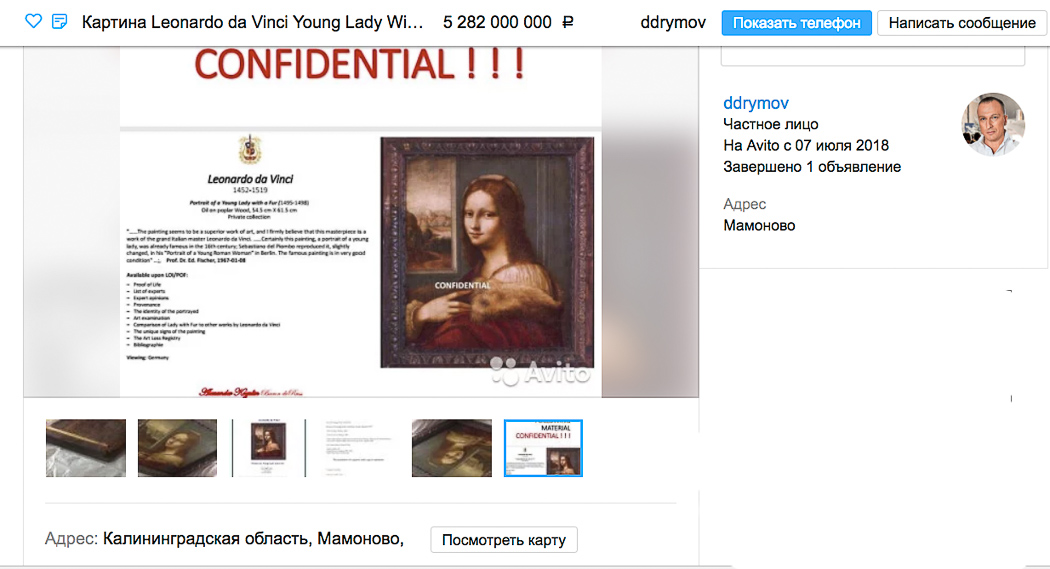This screenshot has width=1050, height=569.
Task: Select the sixth thumbnail marked CONFIDENTIAL
Action: tap(543, 448)
